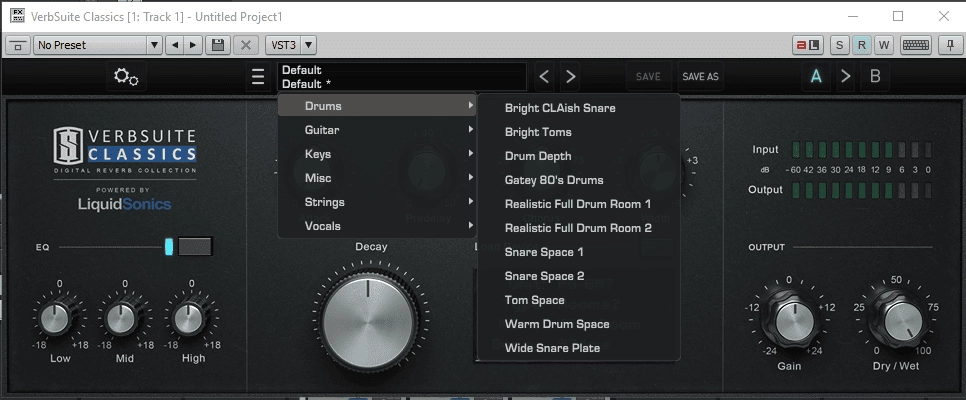Open the No Preset dropdown
The width and height of the screenshot is (966, 400).
[97, 45]
